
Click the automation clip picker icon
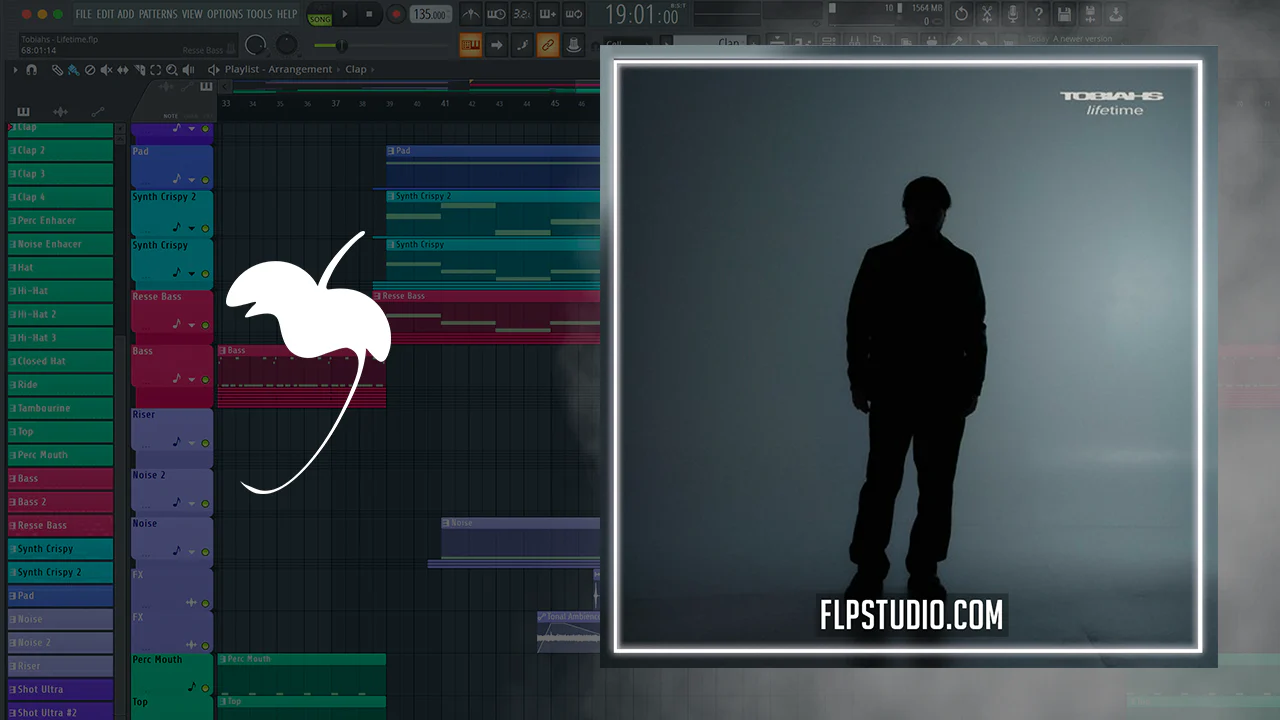tap(97, 112)
